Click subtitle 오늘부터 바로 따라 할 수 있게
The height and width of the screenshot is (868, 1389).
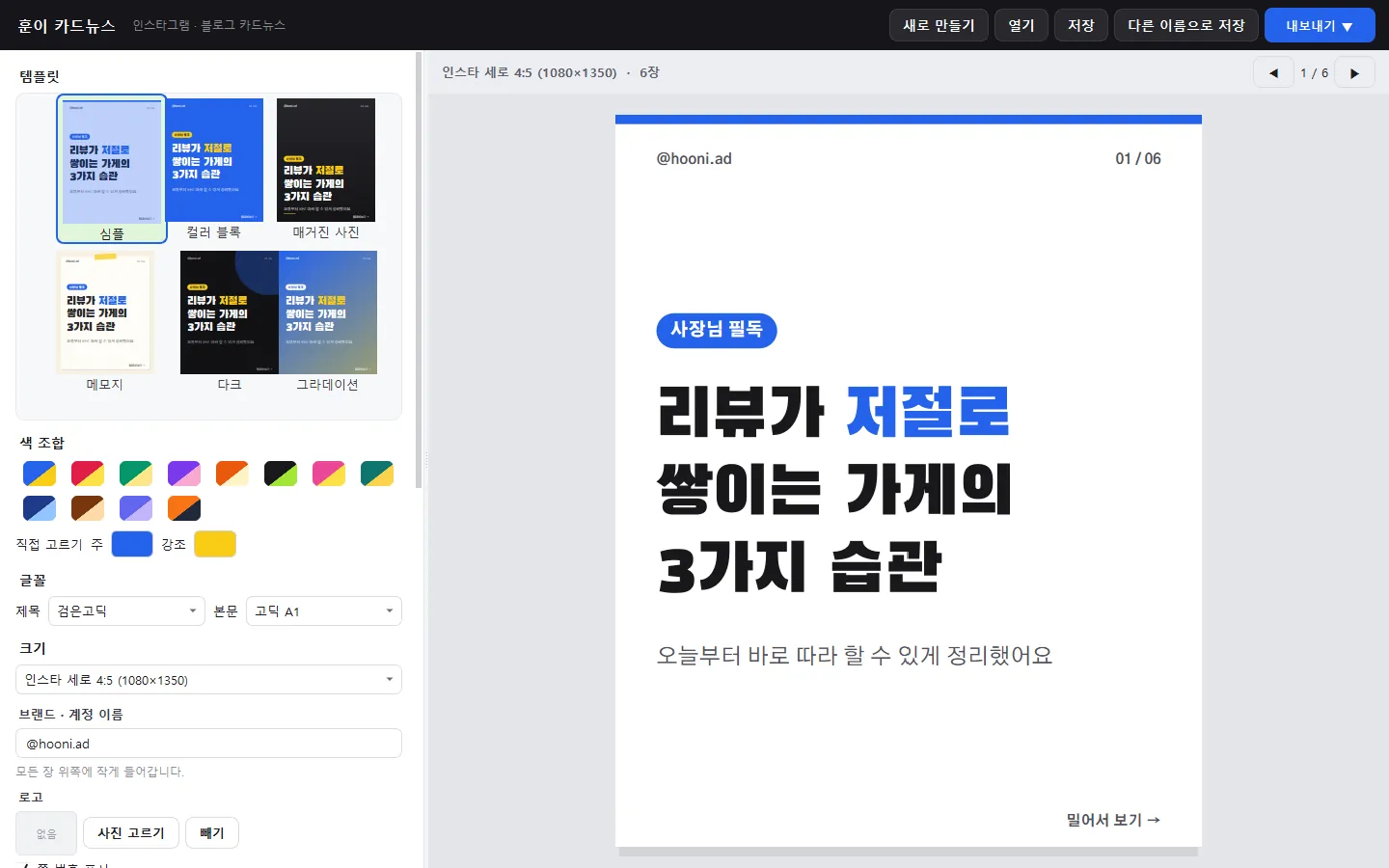855,656
